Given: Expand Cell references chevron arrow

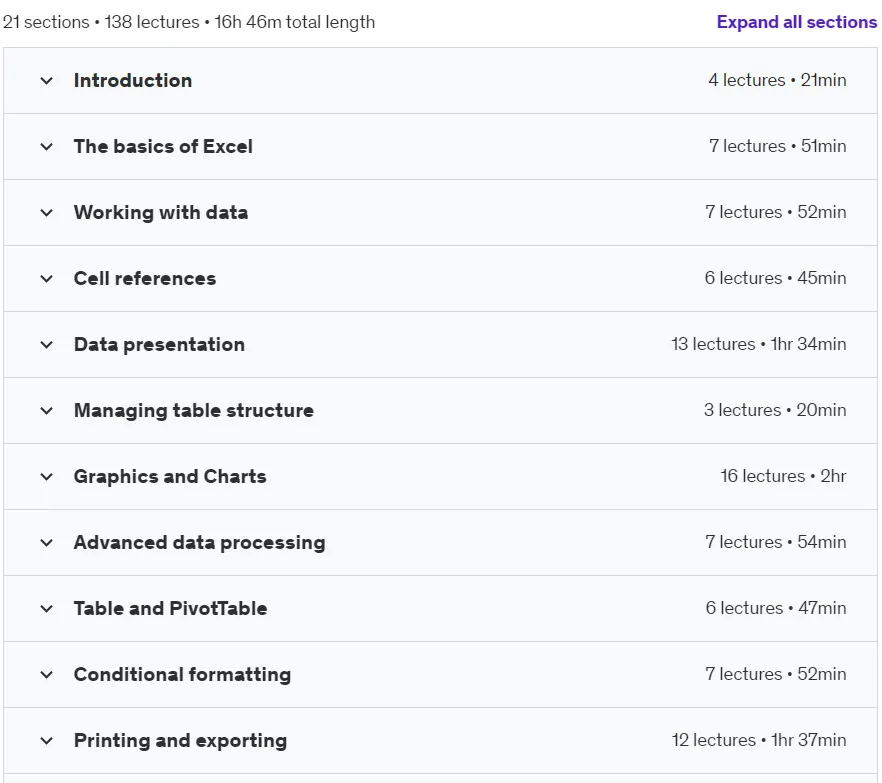Looking at the screenshot, I should [47, 278].
